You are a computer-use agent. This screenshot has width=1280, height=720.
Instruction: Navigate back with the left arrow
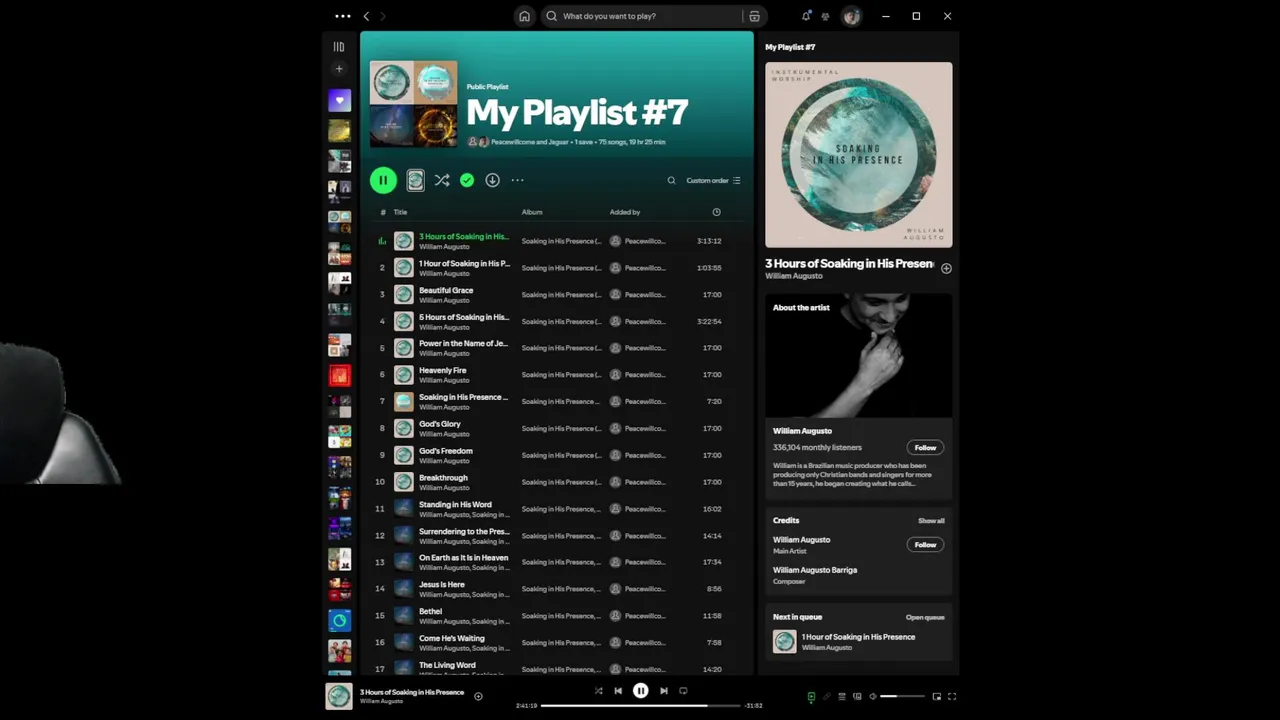(x=366, y=16)
